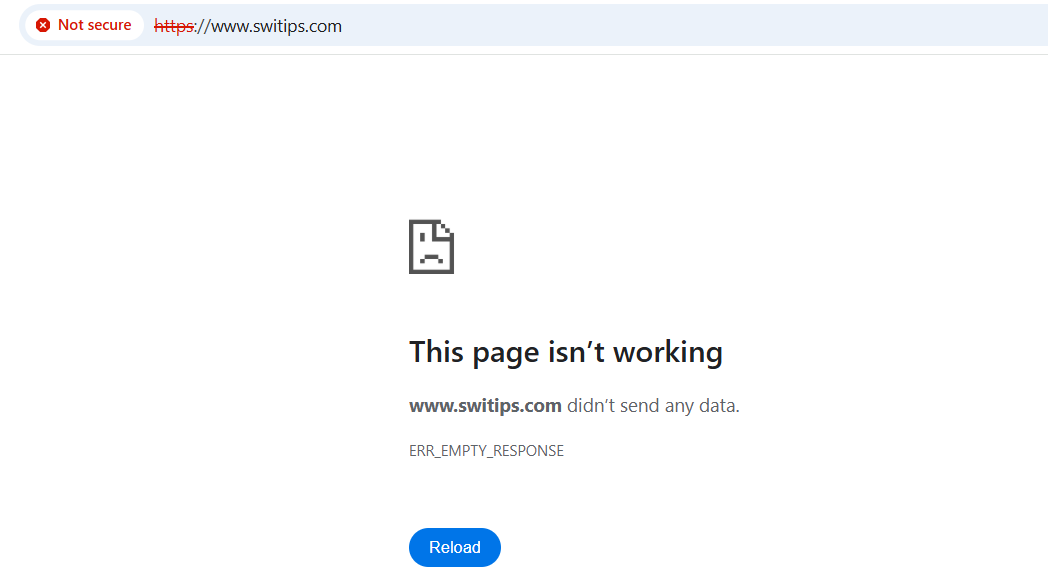Click the bold www.switips.com text in message
1048x584 pixels.
coord(485,406)
